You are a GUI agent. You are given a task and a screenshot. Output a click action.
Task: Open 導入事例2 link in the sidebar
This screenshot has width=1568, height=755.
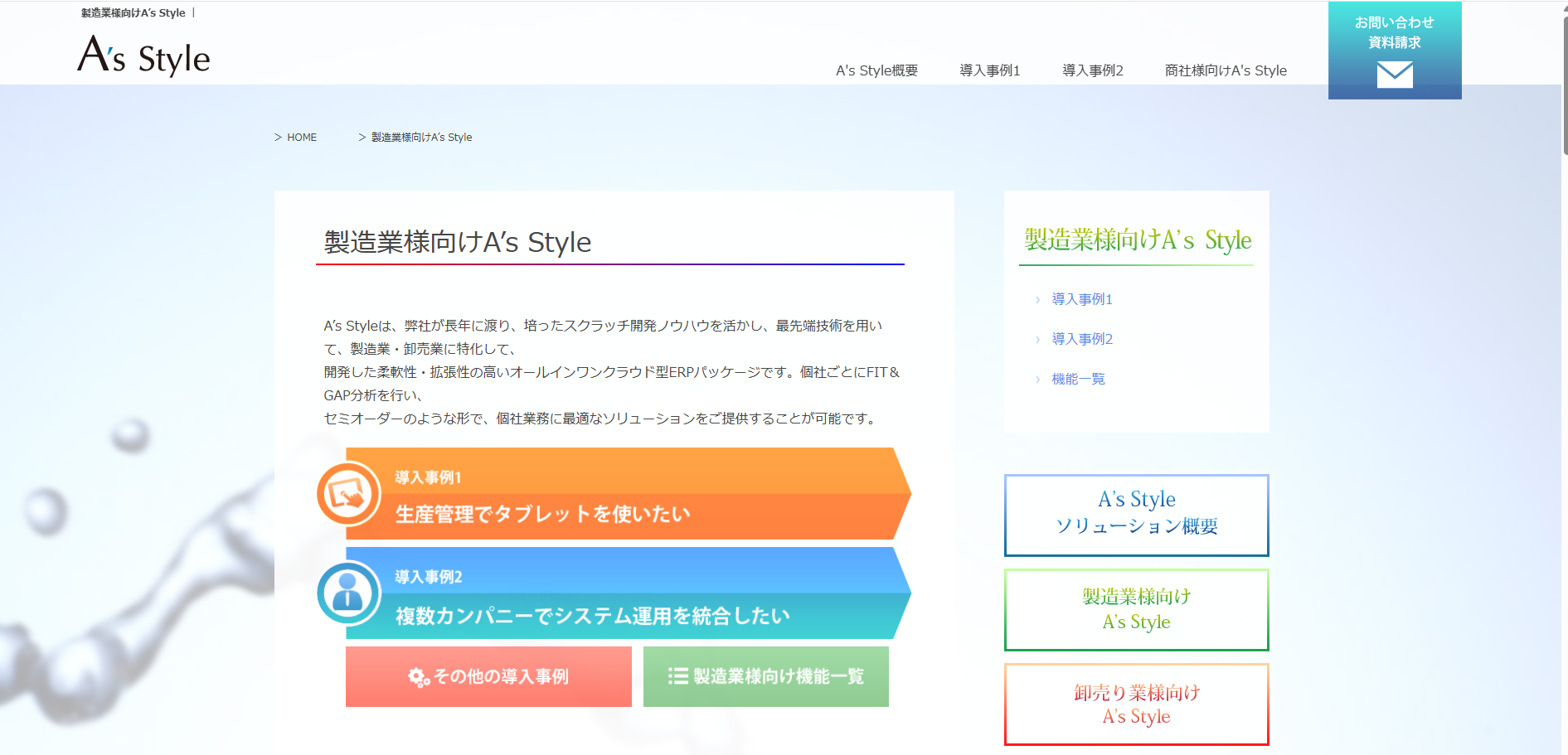pos(1081,339)
